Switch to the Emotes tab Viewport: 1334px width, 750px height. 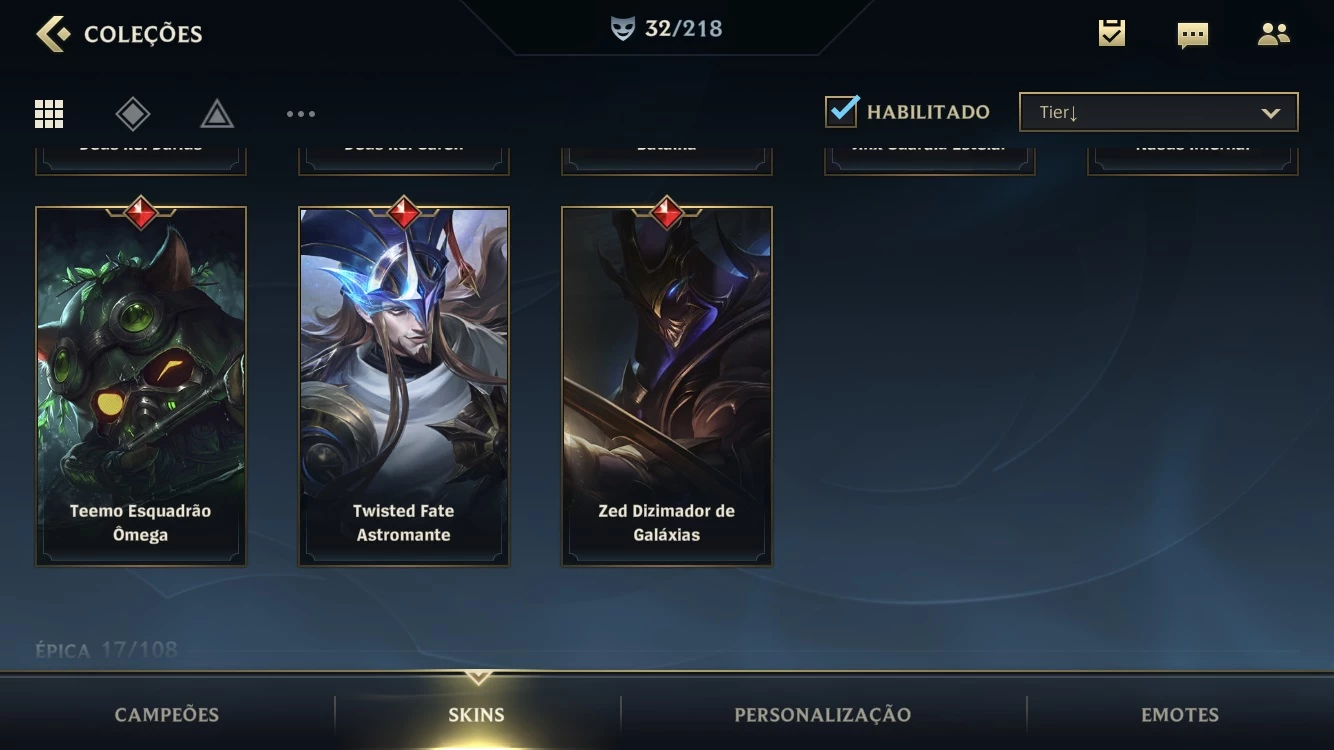pyautogui.click(x=1180, y=715)
